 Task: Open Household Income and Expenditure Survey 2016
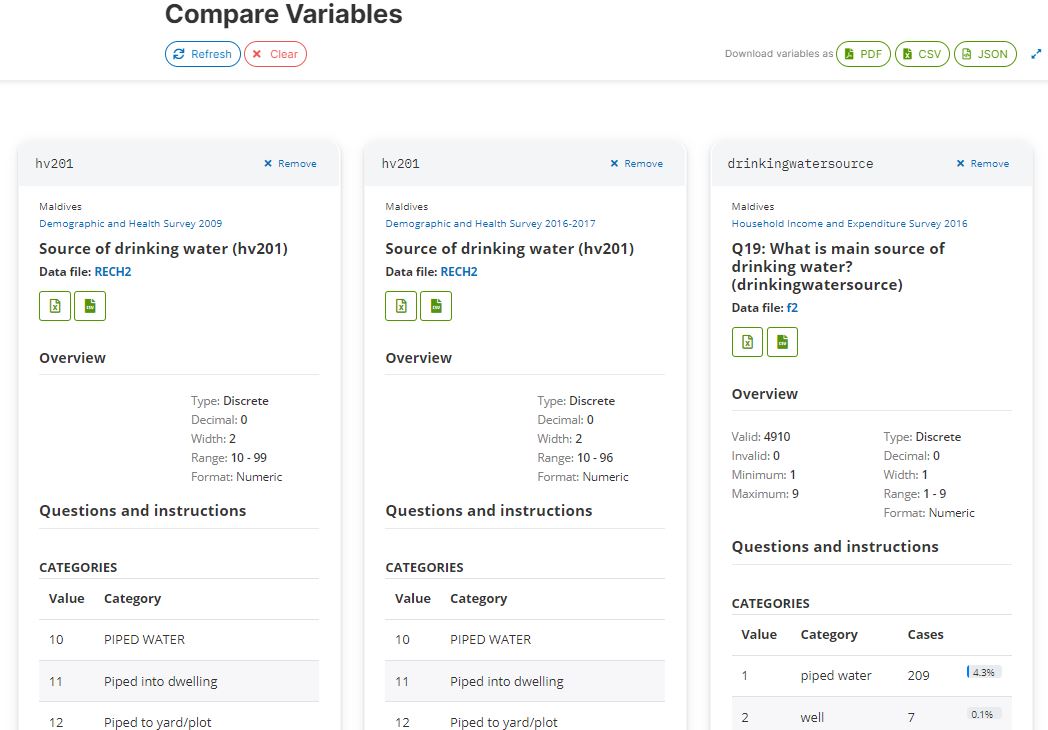click(x=849, y=224)
